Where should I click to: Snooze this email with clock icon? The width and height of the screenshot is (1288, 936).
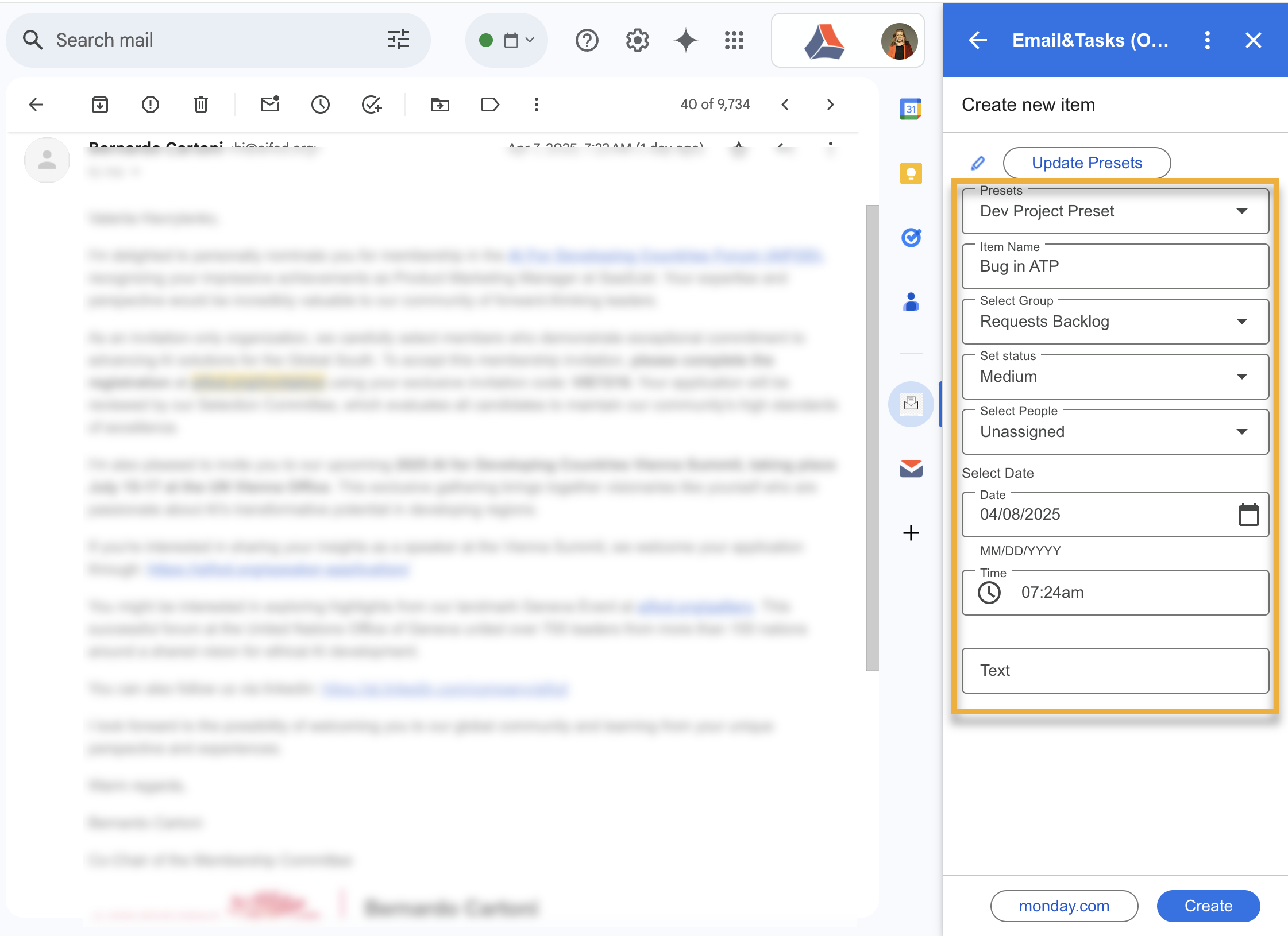320,105
